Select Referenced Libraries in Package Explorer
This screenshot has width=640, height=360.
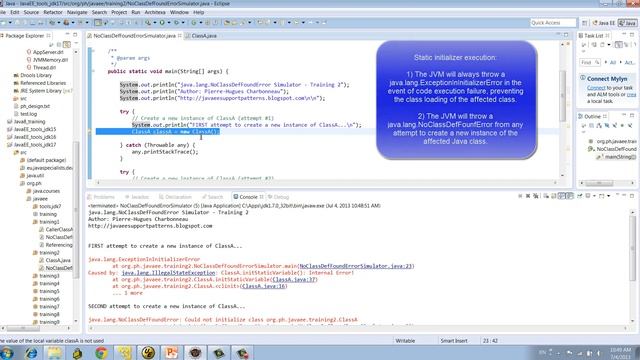pos(43,83)
